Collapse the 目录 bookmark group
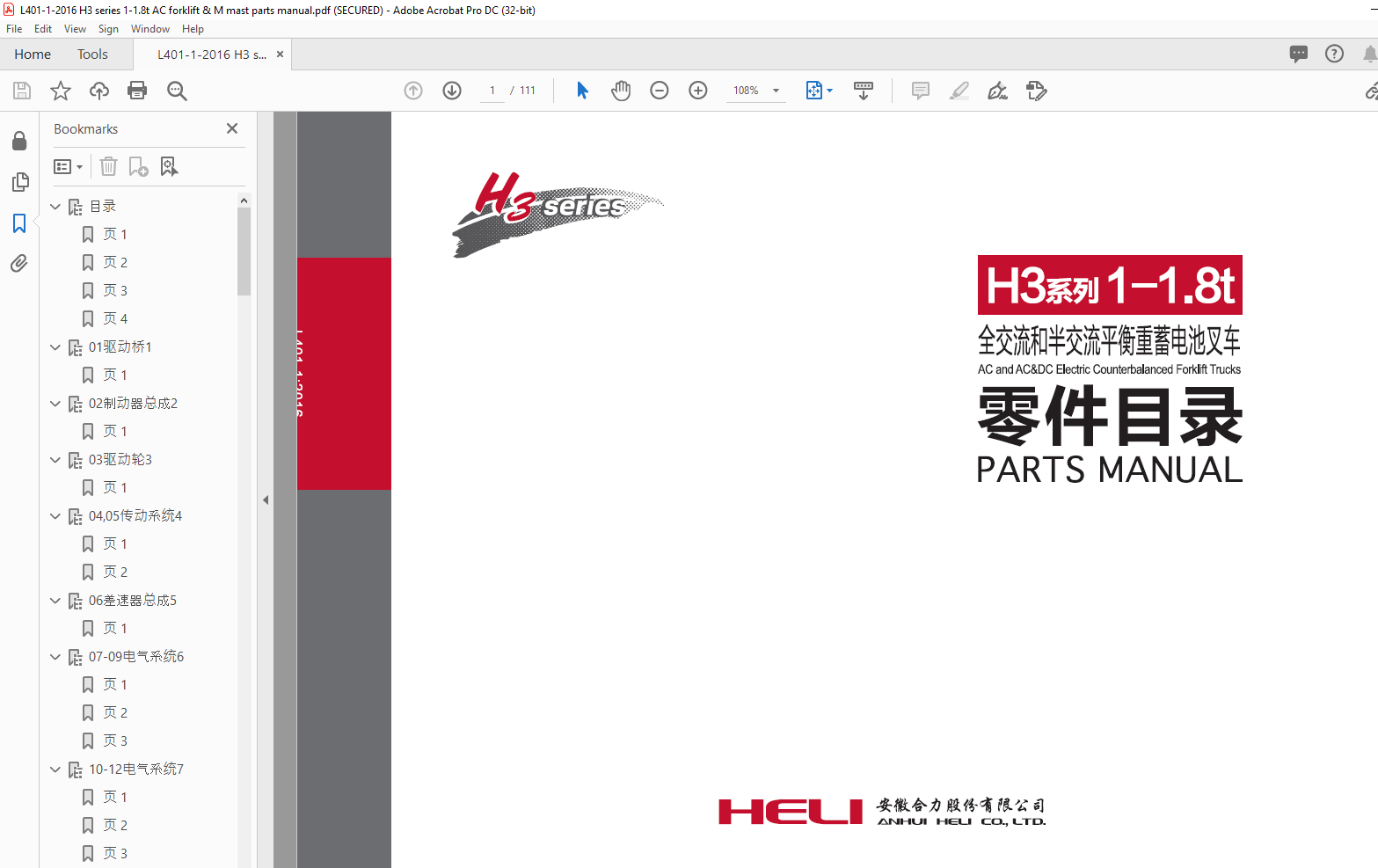 [55, 207]
